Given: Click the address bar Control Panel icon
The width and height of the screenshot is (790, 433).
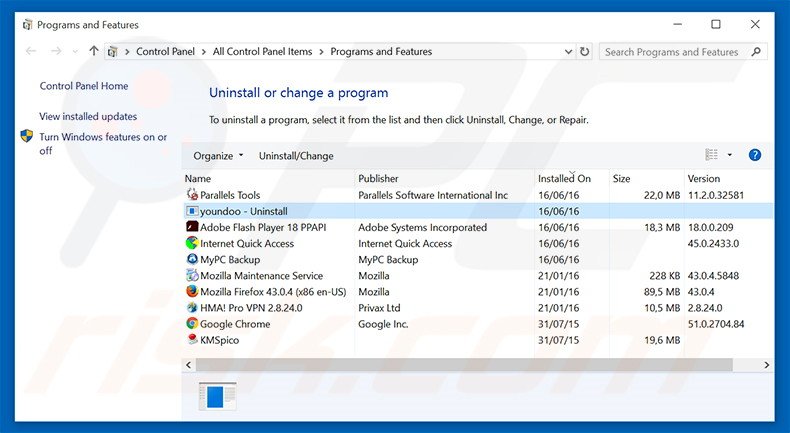Looking at the screenshot, I should (x=113, y=51).
